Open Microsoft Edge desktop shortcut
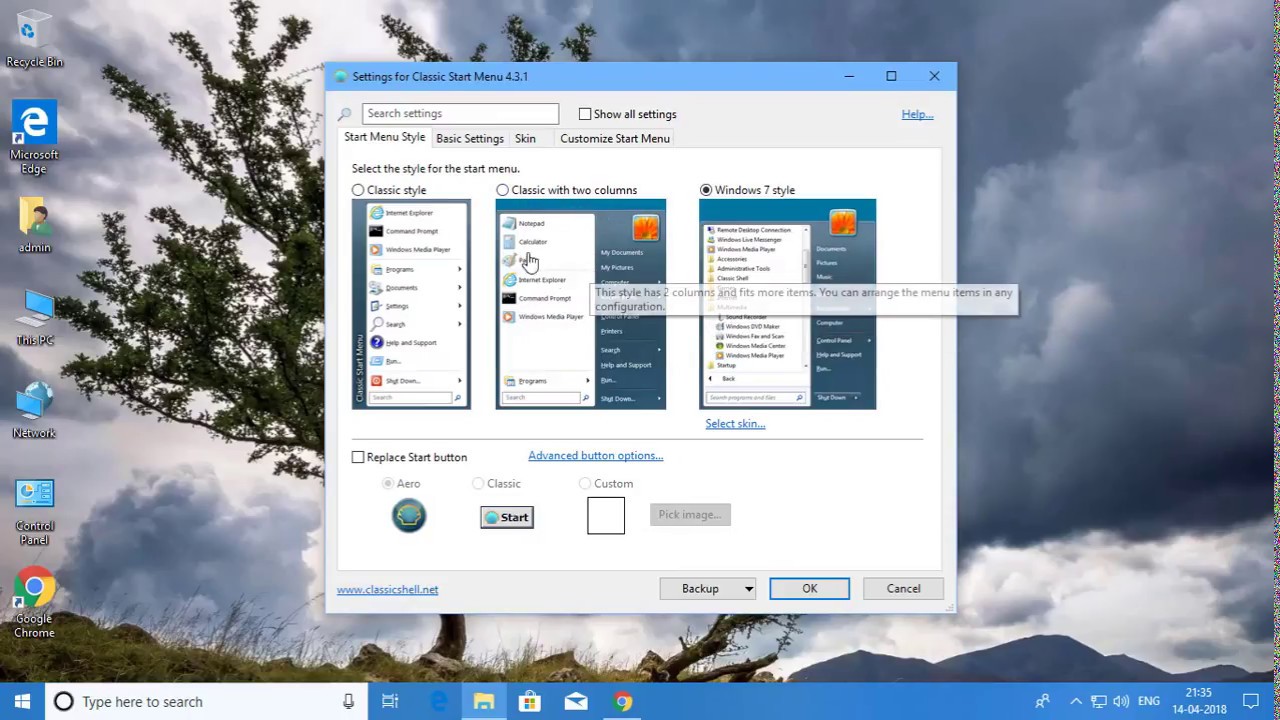The width and height of the screenshot is (1280, 720). pyautogui.click(x=34, y=138)
